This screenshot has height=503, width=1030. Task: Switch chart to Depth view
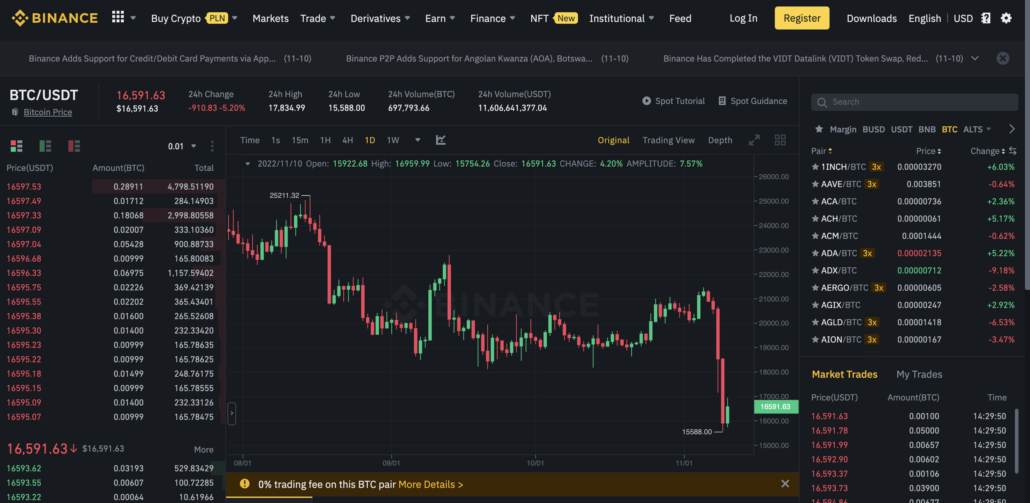pos(720,140)
